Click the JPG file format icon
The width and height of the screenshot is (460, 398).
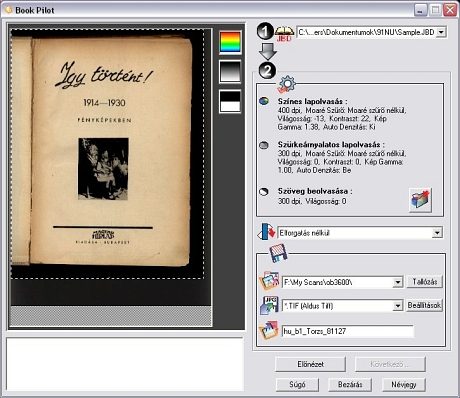(x=269, y=305)
